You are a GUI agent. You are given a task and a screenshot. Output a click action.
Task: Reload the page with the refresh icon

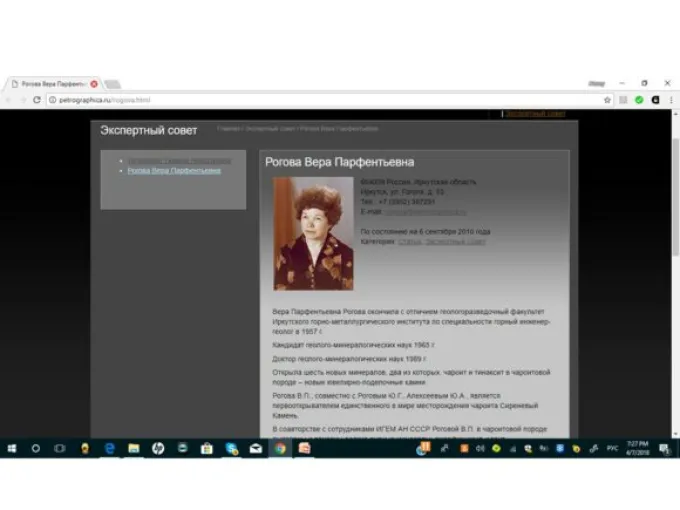point(37,100)
